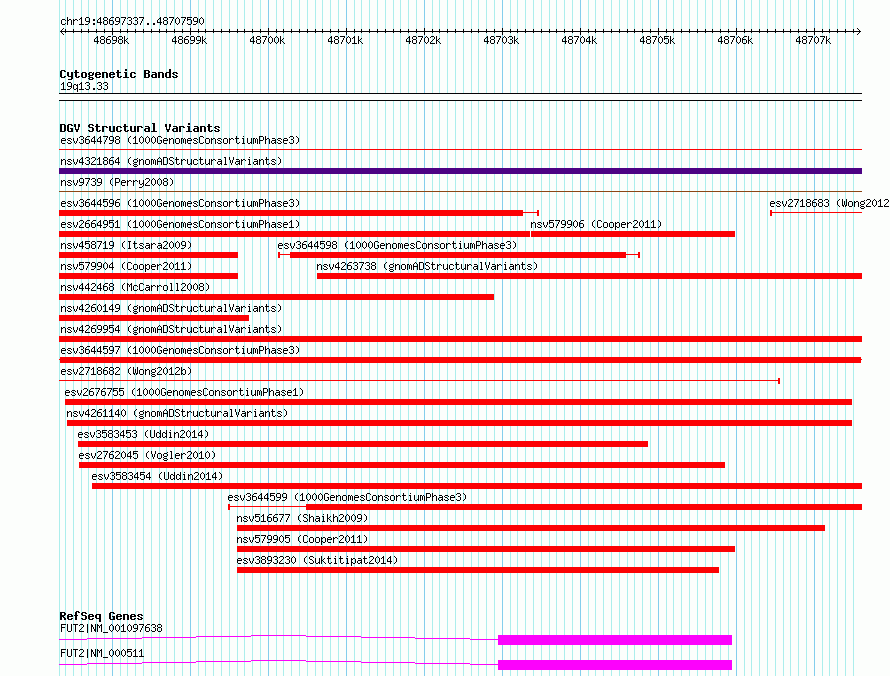Screen dimensions: 890x676
Task: Click the Cytogenetic Bands track title
Action: [x=119, y=74]
